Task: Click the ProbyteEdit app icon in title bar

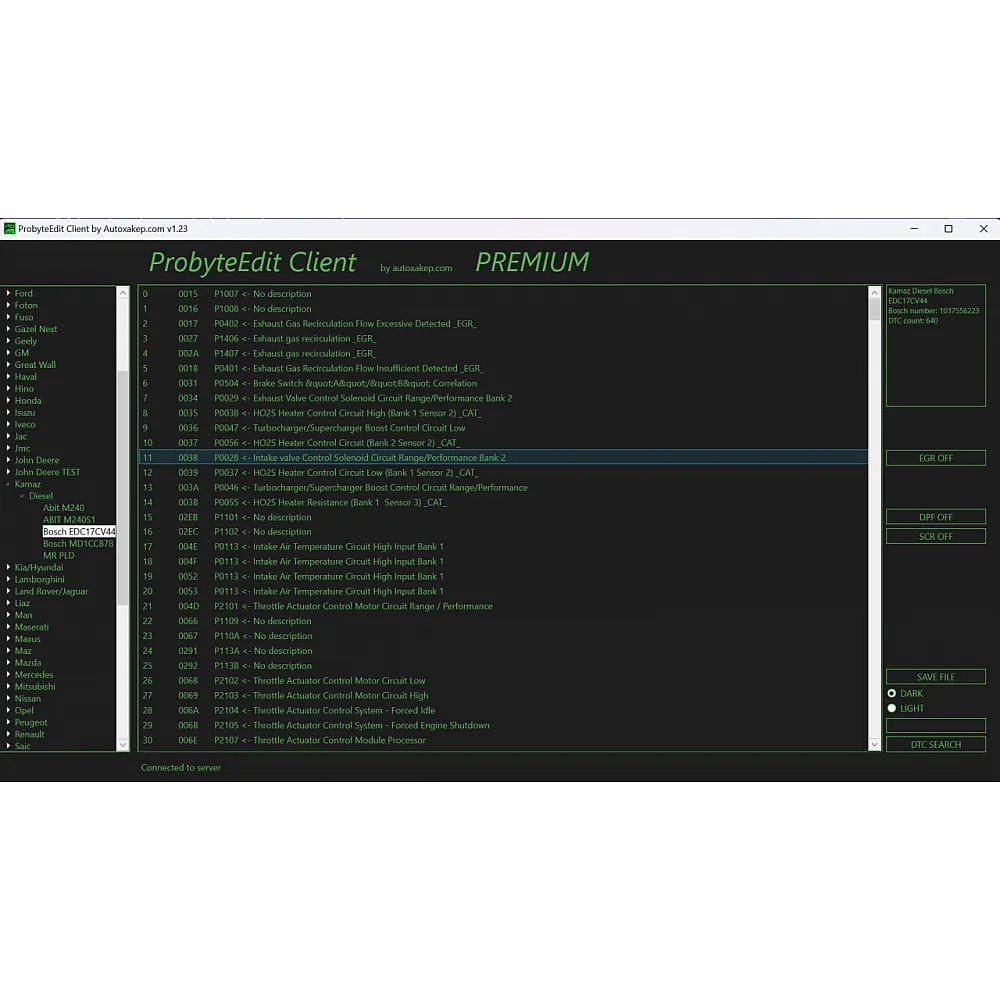Action: pos(10,229)
